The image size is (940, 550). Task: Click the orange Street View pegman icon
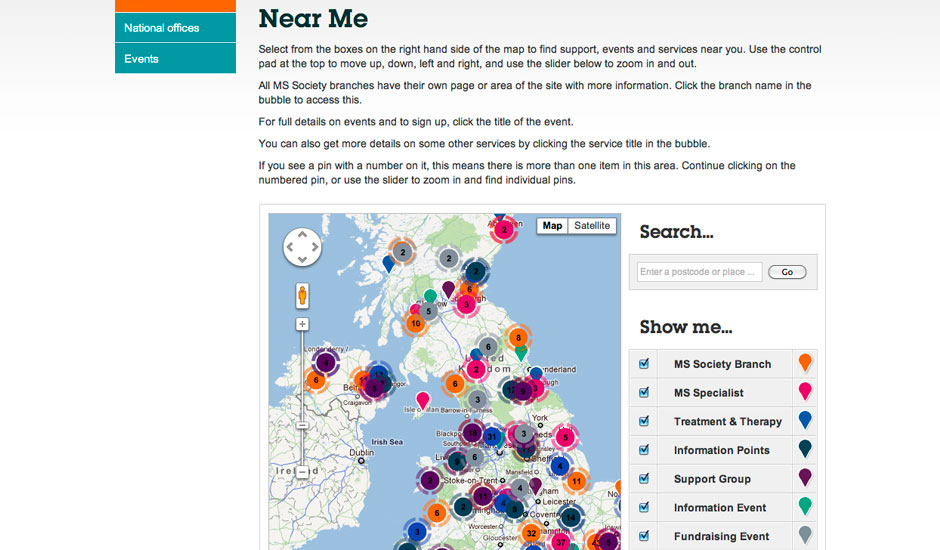[302, 296]
